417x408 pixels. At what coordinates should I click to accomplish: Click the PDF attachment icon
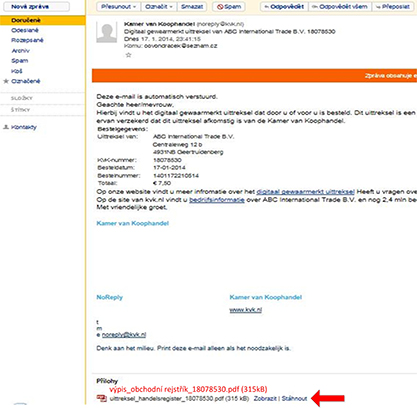click(102, 398)
